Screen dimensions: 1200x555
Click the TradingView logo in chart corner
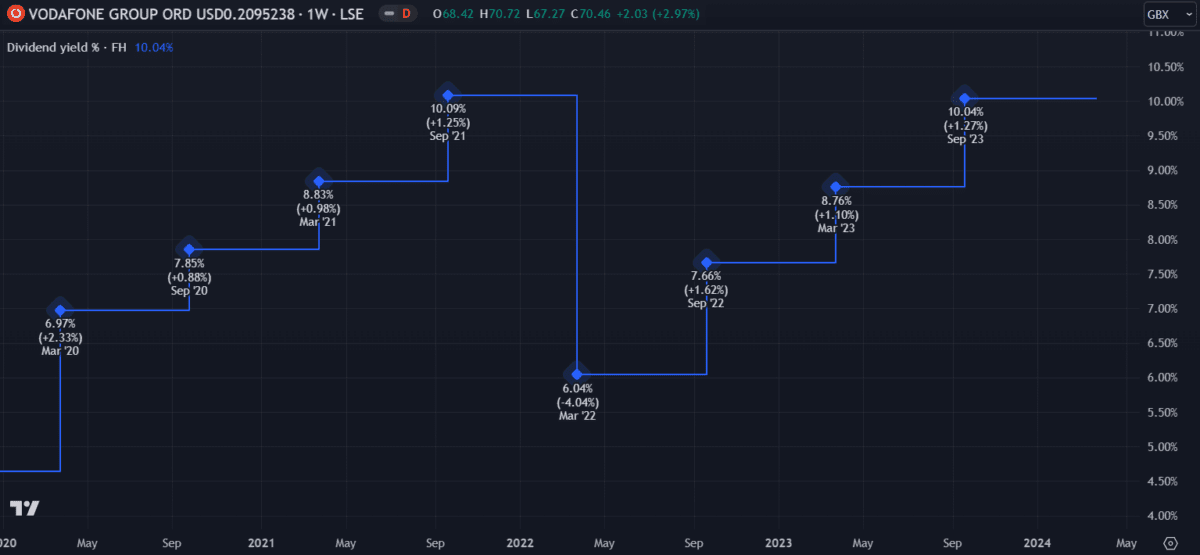click(24, 508)
